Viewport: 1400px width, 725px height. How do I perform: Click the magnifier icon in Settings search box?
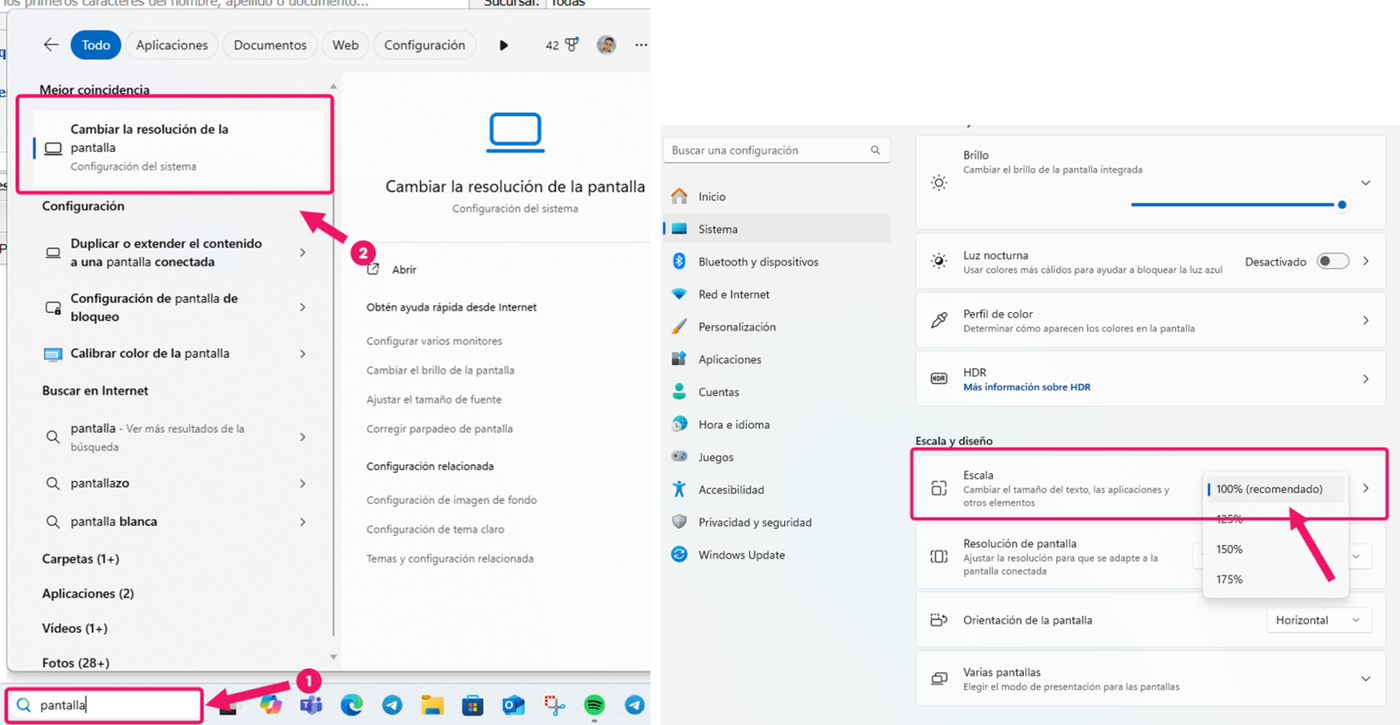[x=875, y=150]
